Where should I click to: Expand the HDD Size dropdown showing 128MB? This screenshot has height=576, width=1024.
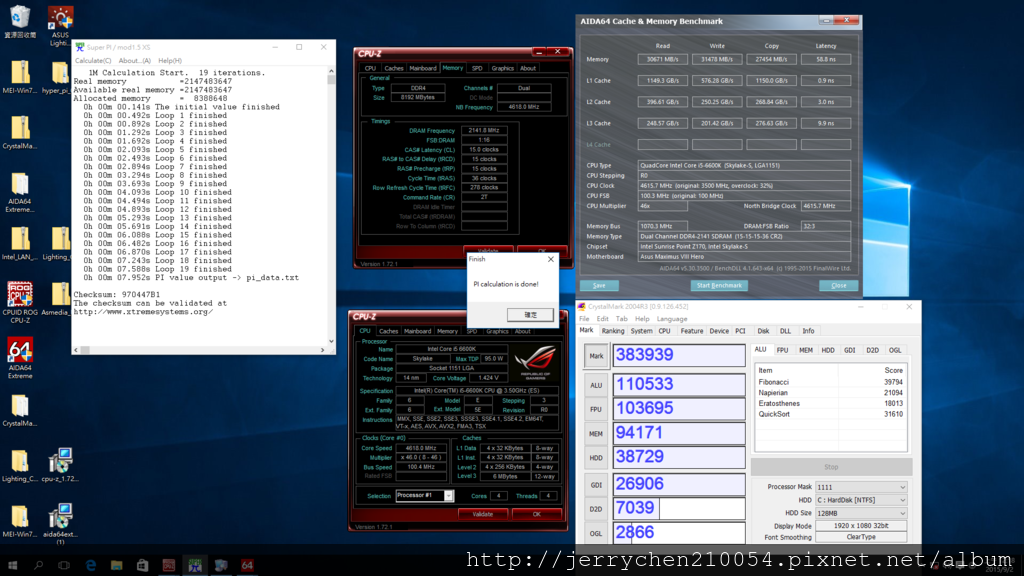(x=861, y=513)
